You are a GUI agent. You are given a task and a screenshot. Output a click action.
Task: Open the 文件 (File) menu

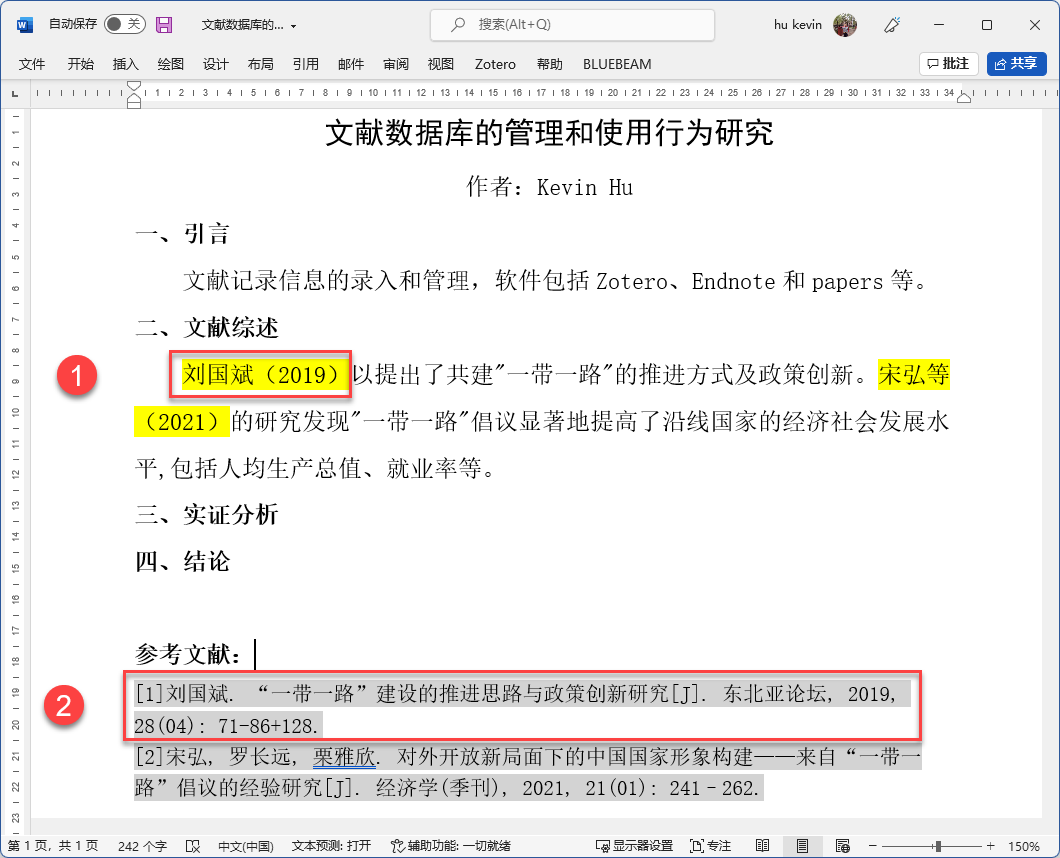(32, 64)
